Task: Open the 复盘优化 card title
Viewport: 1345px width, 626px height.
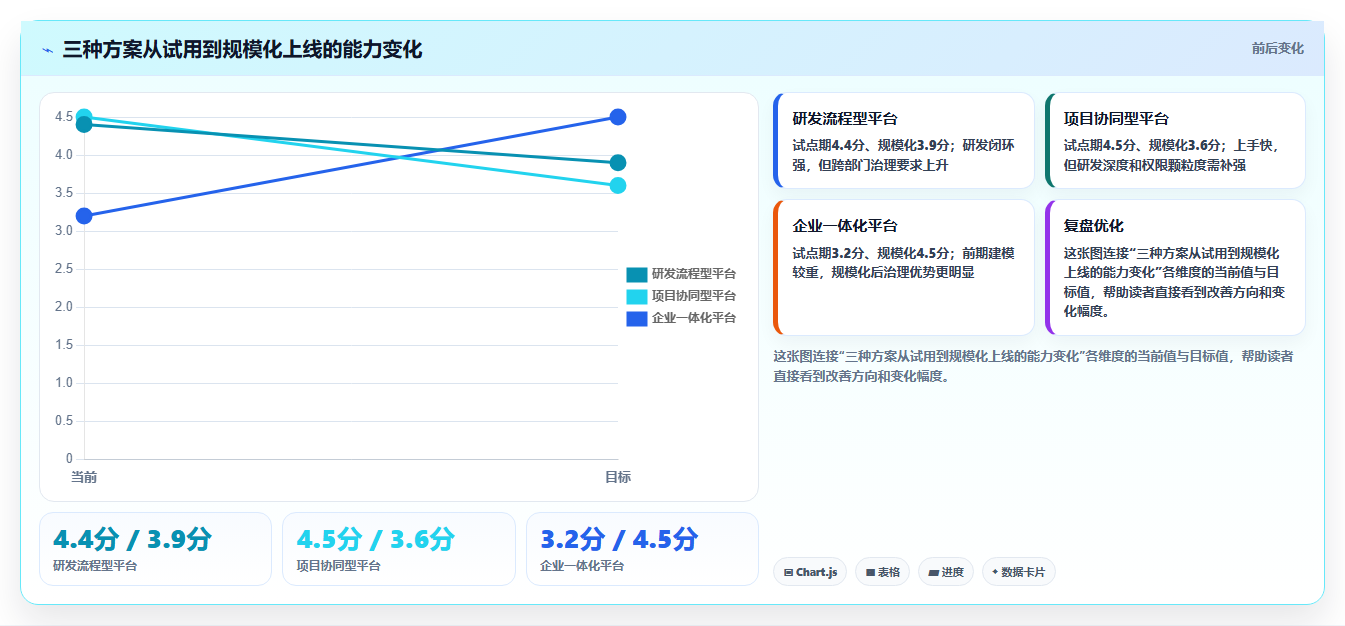Action: 1093,226
